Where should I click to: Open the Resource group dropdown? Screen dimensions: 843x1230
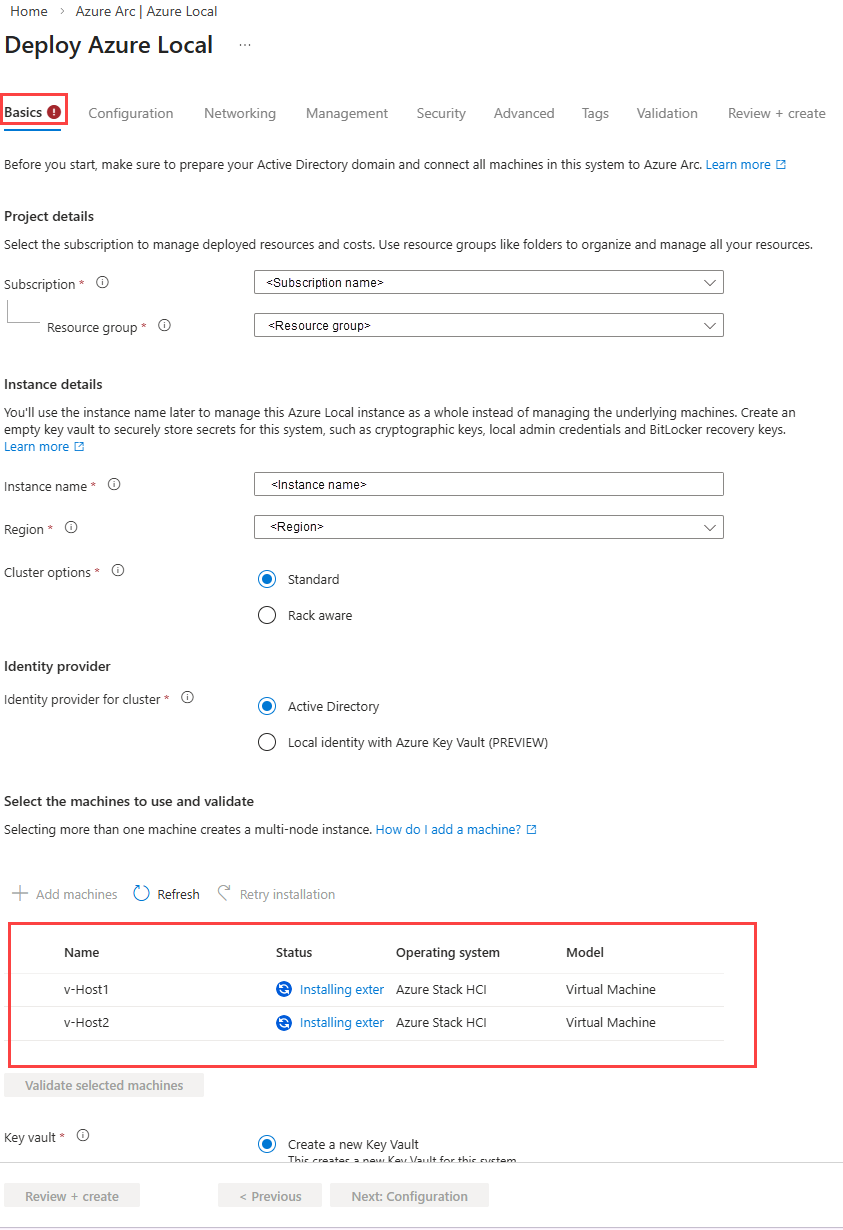point(489,326)
